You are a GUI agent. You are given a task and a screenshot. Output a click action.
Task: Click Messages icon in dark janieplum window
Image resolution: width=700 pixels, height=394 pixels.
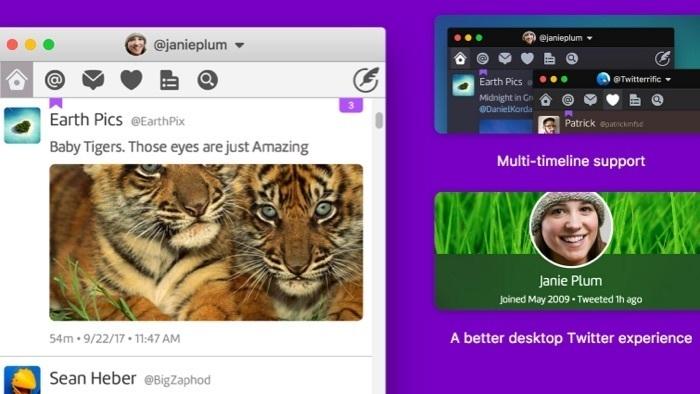point(505,58)
